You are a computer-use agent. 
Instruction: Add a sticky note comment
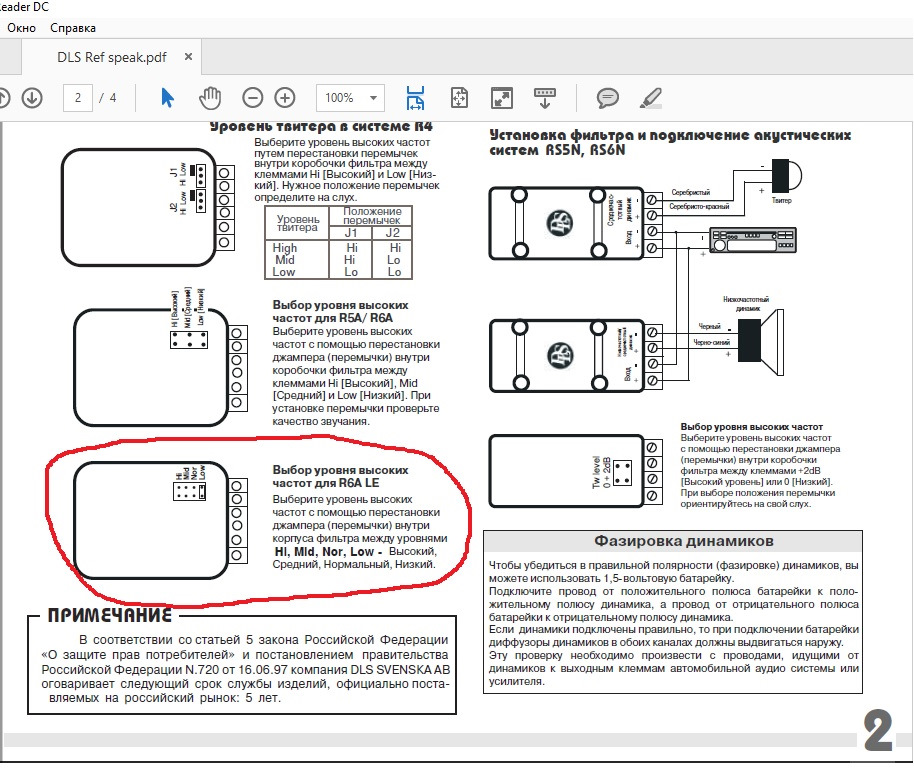607,98
